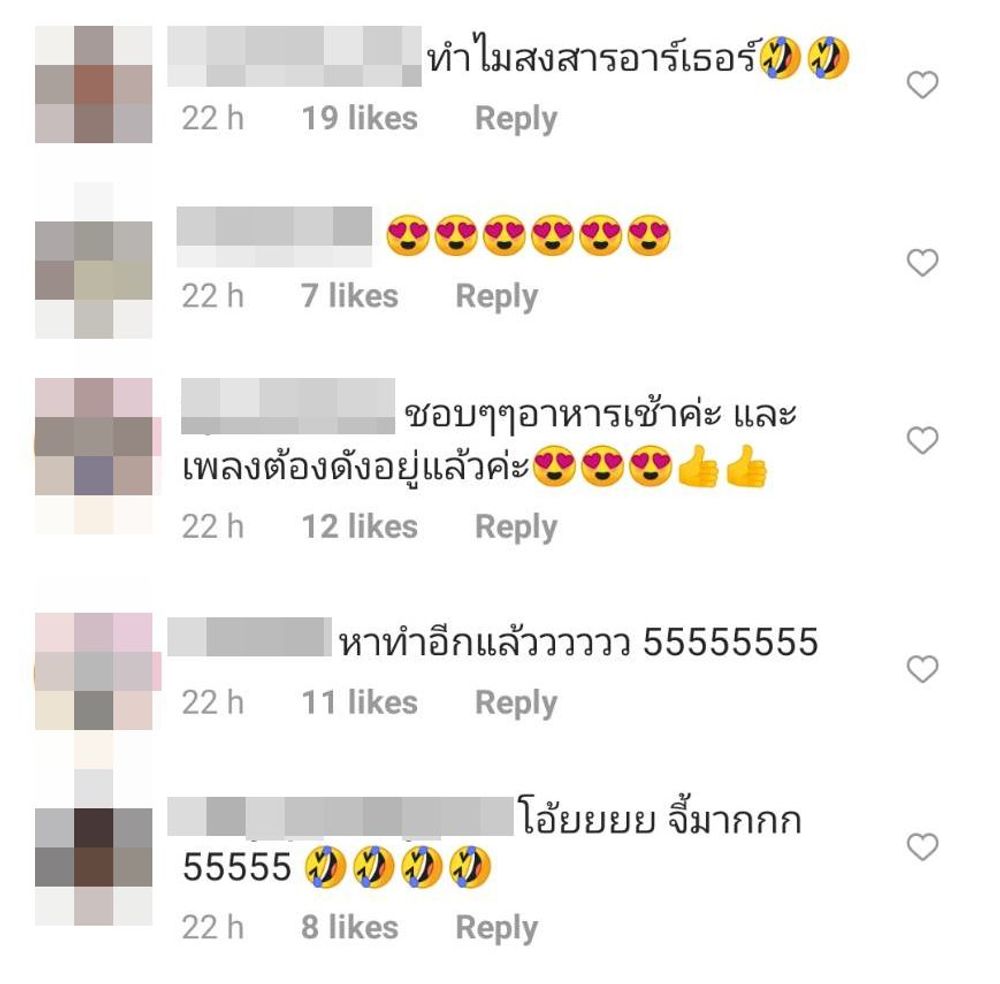Screen dimensions: 1000x984
Task: Tap the heart on the 7 likes comment
Action: click(x=922, y=263)
